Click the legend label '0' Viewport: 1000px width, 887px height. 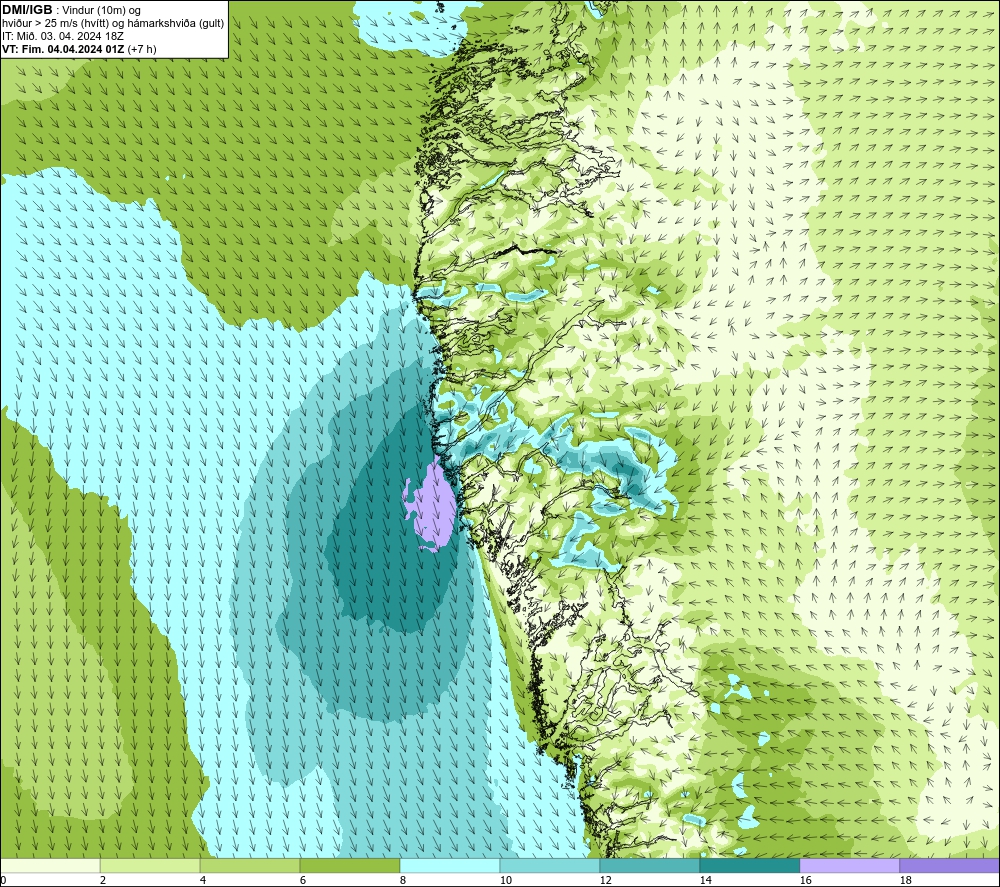coord(3,880)
